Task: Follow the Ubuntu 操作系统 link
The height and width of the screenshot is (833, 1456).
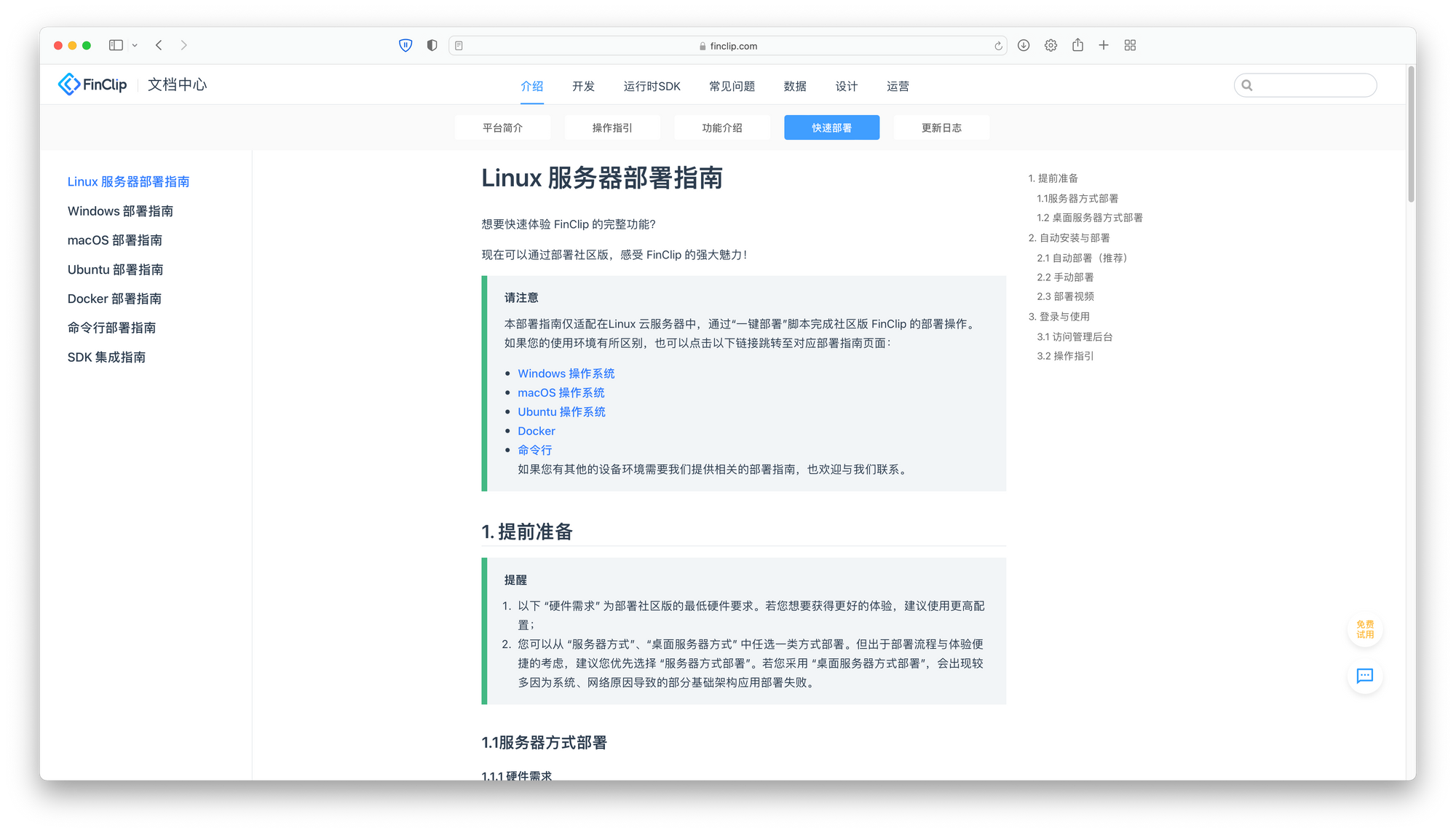Action: (x=561, y=411)
